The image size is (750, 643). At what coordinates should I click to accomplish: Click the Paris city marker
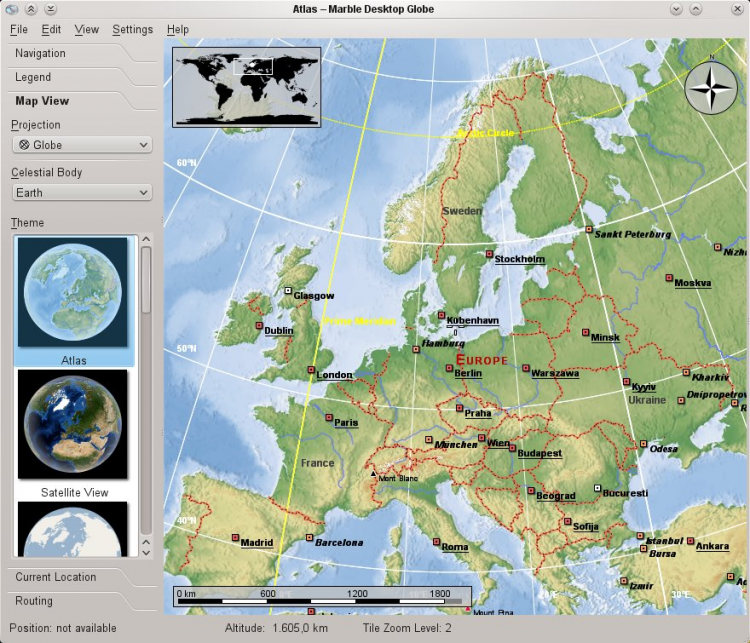329,418
